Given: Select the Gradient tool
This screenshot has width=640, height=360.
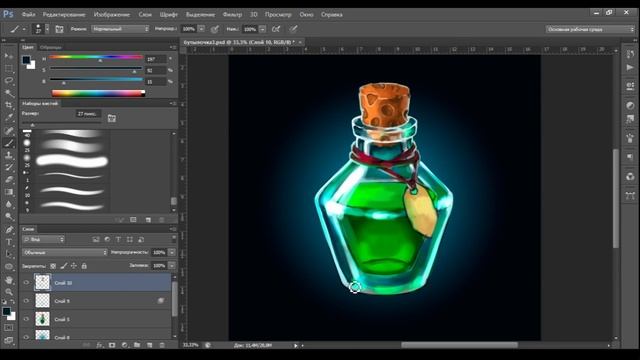Looking at the screenshot, I should (x=9, y=192).
